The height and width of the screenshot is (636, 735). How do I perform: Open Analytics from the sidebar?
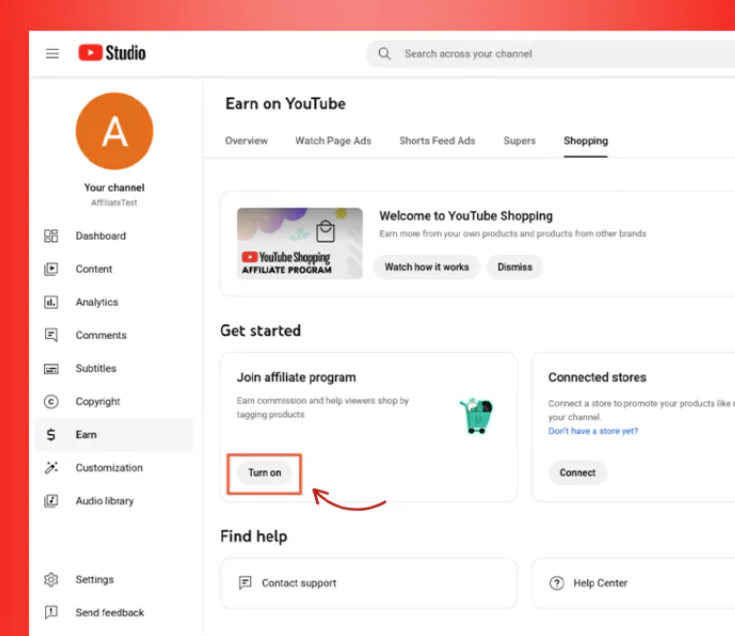(x=114, y=302)
